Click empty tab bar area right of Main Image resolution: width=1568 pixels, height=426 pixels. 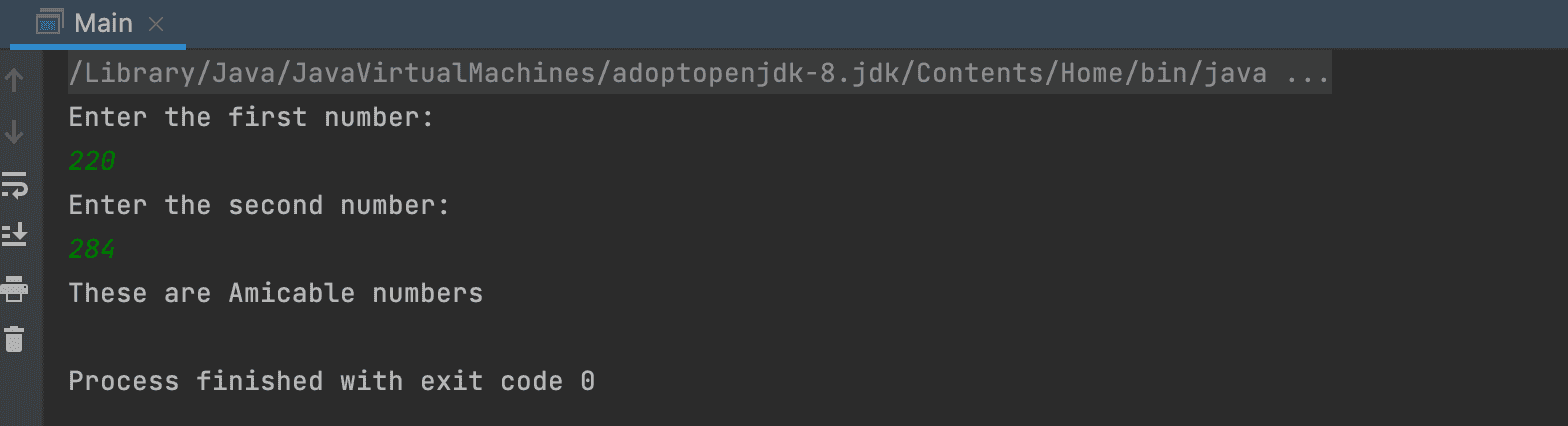point(800,24)
